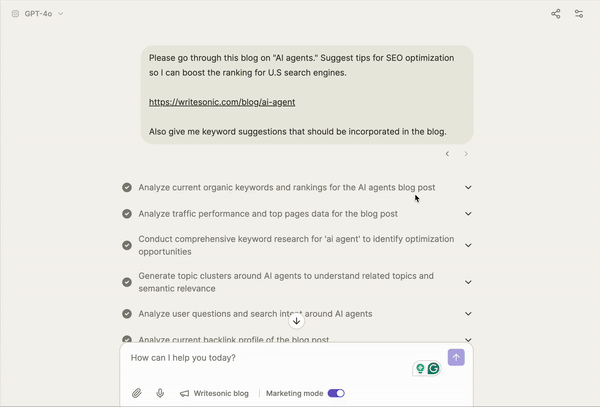The image size is (600, 407).
Task: Toggle the Marketing mode switch
Action: 336,393
